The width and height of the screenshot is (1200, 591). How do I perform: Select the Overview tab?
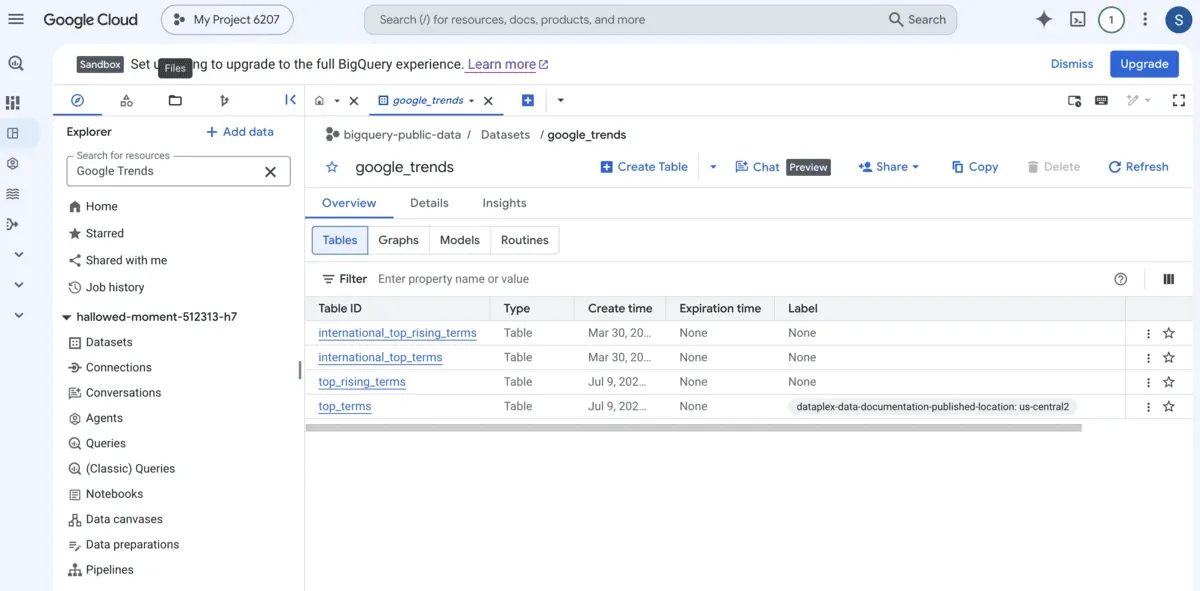(x=349, y=203)
